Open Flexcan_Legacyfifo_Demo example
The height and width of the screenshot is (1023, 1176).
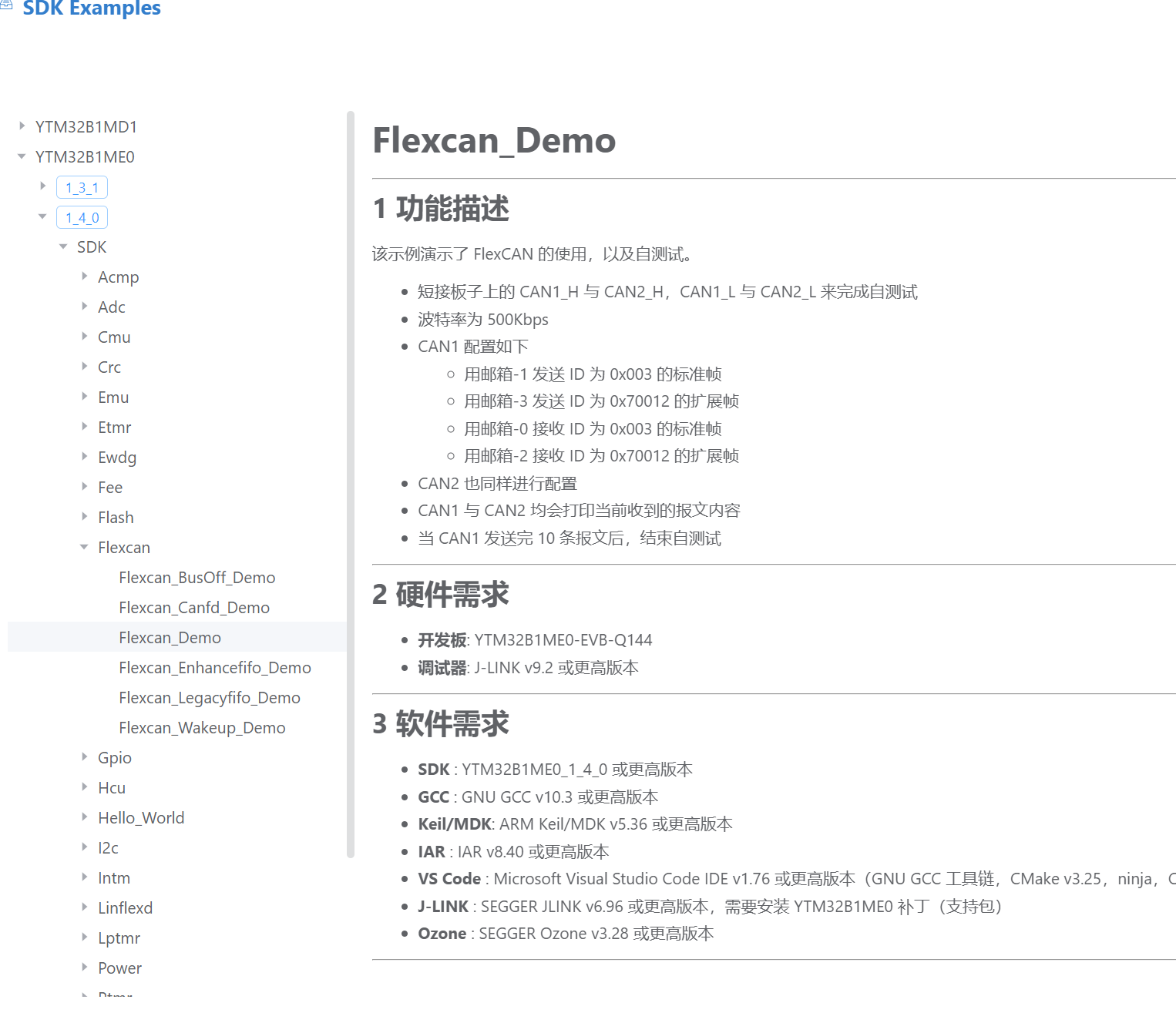pyautogui.click(x=209, y=698)
